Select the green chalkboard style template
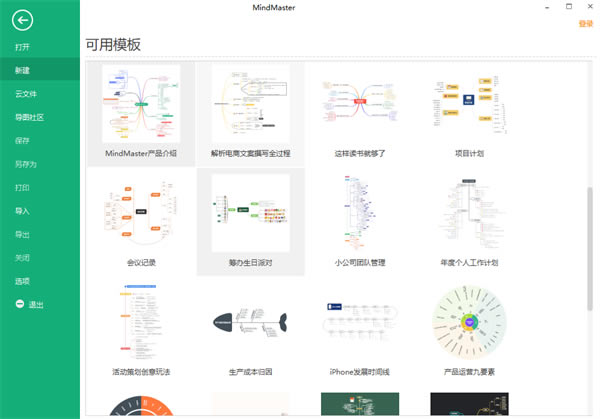Screen dimensions: 600x419 tap(360, 404)
